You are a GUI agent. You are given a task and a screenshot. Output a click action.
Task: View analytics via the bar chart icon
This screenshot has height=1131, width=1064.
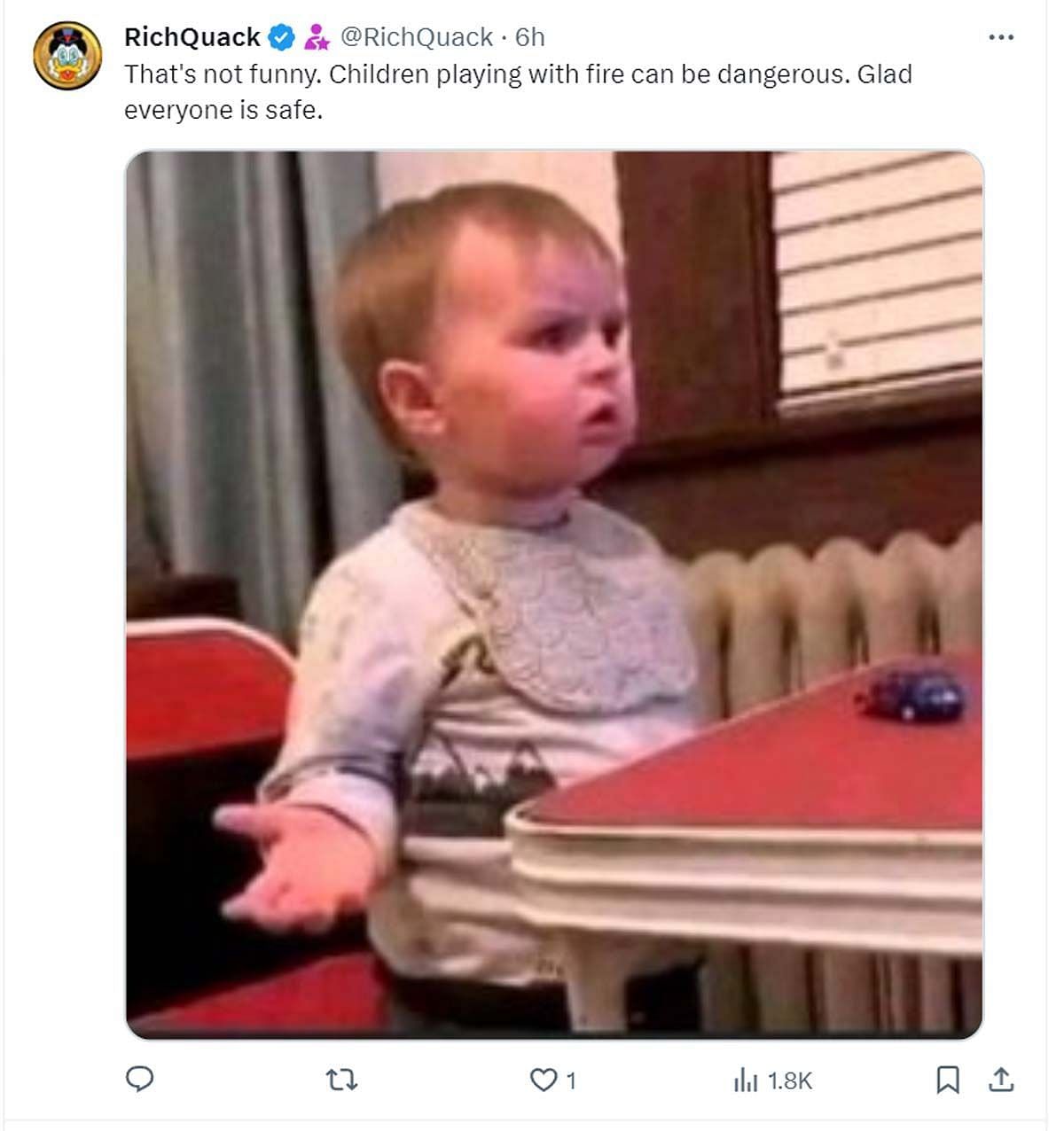(x=746, y=1080)
